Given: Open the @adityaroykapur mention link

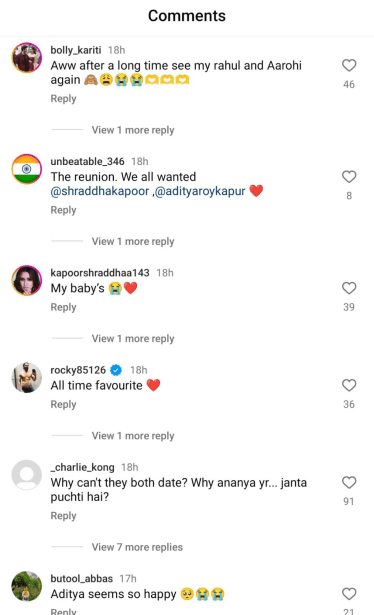Looking at the screenshot, I should (x=200, y=191).
